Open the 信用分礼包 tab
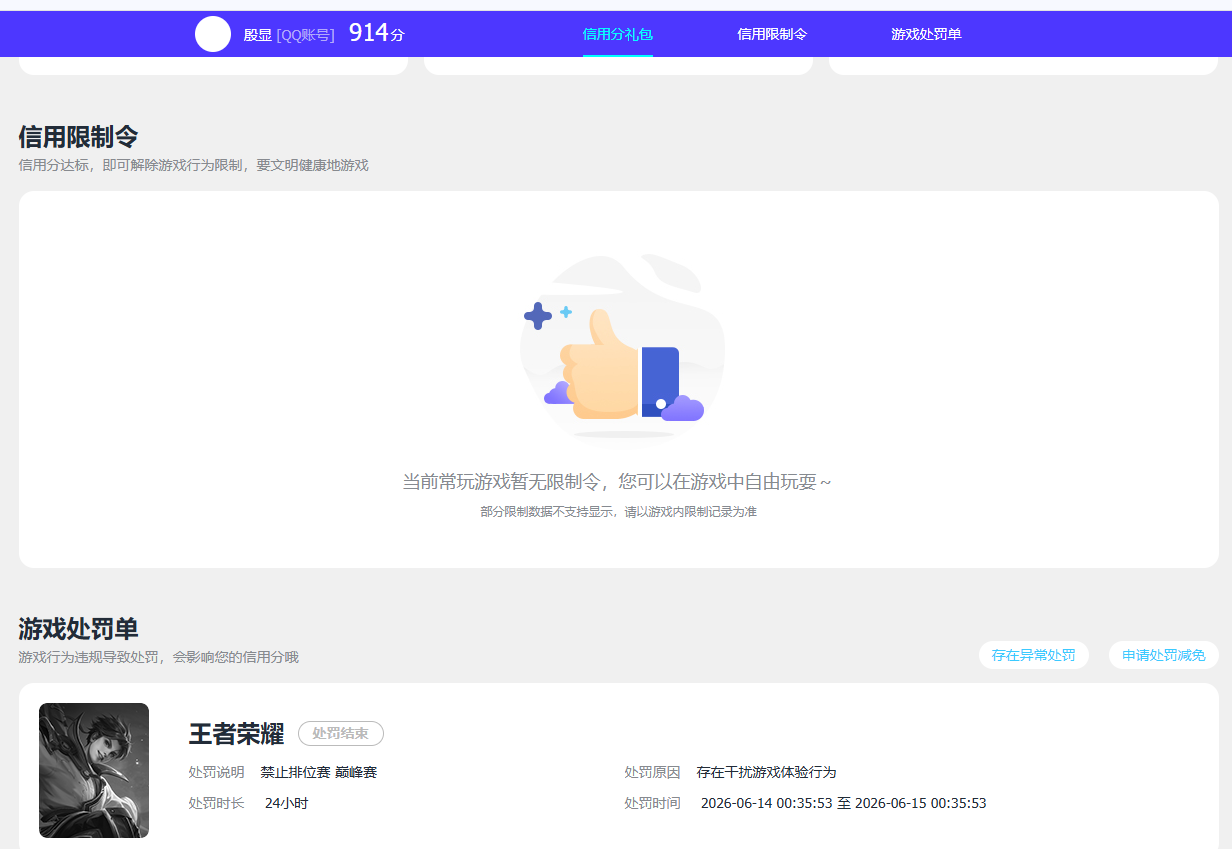The width and height of the screenshot is (1232, 849). pos(618,34)
